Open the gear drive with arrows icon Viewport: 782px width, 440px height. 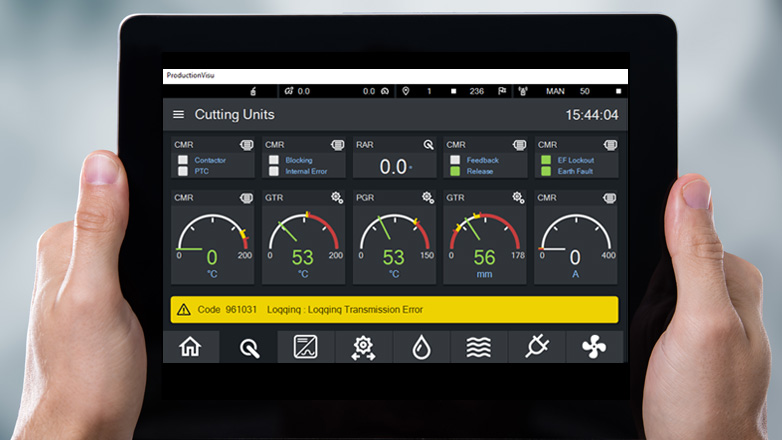click(x=363, y=347)
